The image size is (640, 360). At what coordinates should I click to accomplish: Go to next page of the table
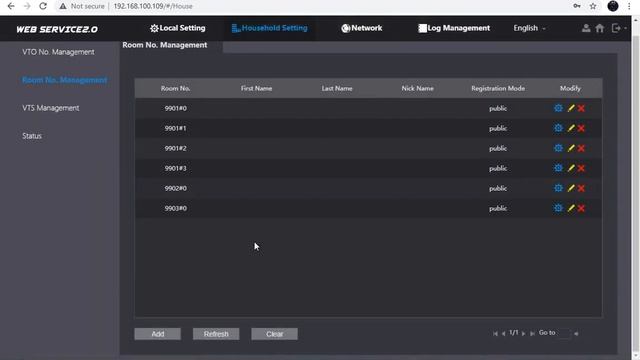click(x=523, y=333)
